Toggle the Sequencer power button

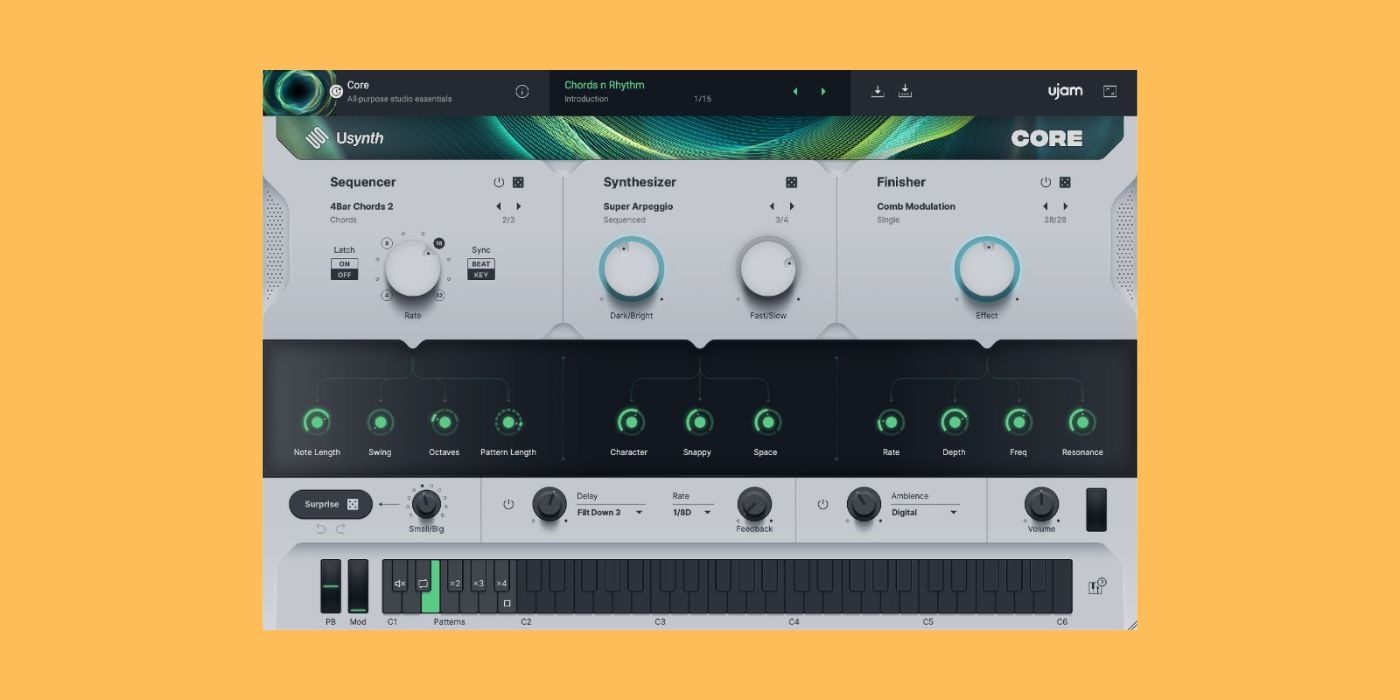tap(499, 182)
